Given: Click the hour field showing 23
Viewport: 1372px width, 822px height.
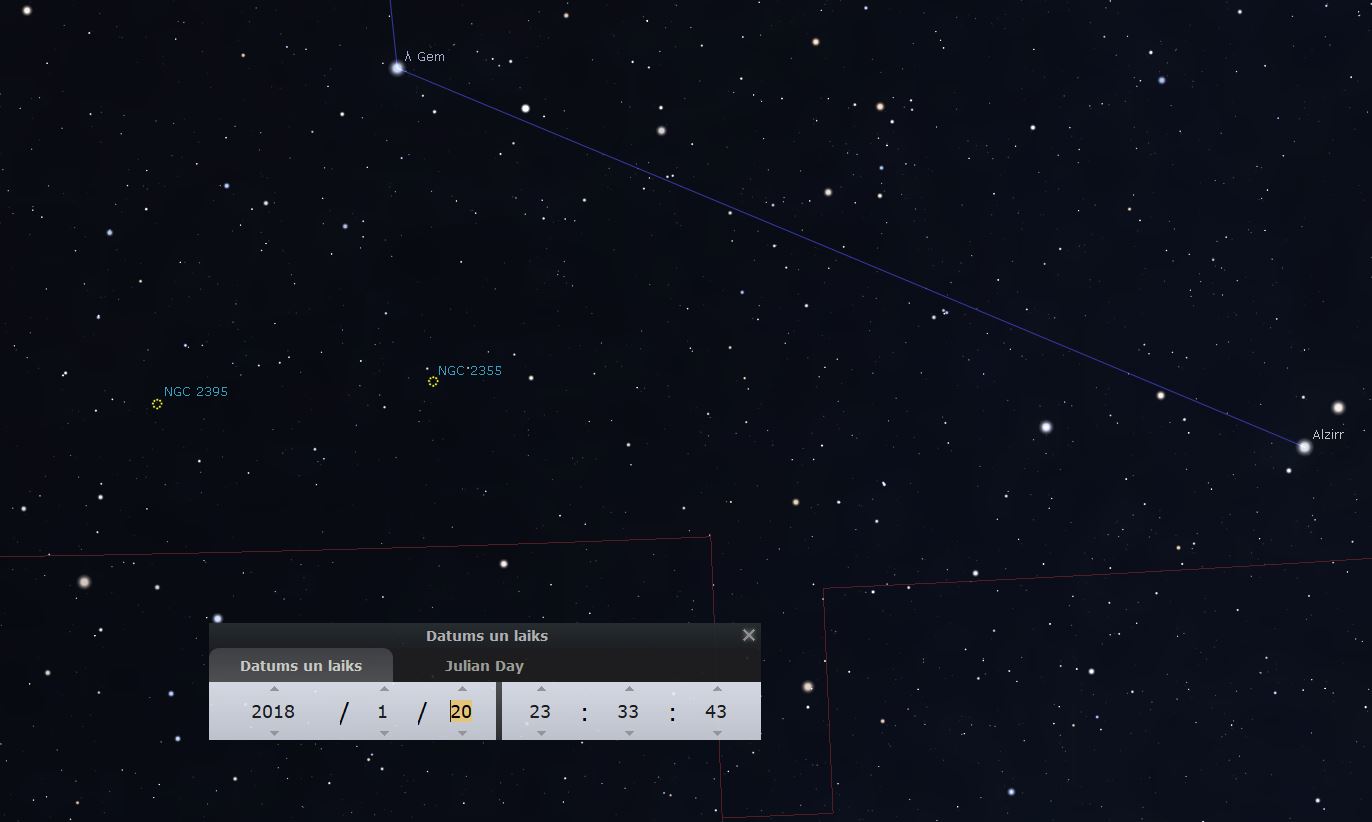Looking at the screenshot, I should tap(540, 712).
